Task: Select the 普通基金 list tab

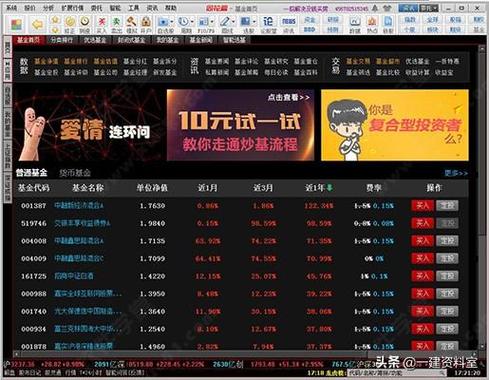Action: click(x=31, y=173)
